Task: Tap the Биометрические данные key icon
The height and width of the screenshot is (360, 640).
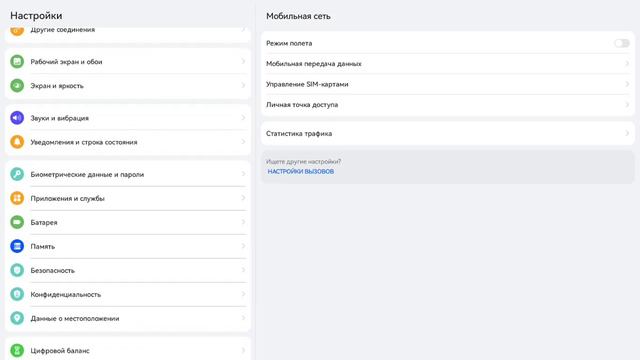Action: [17, 174]
